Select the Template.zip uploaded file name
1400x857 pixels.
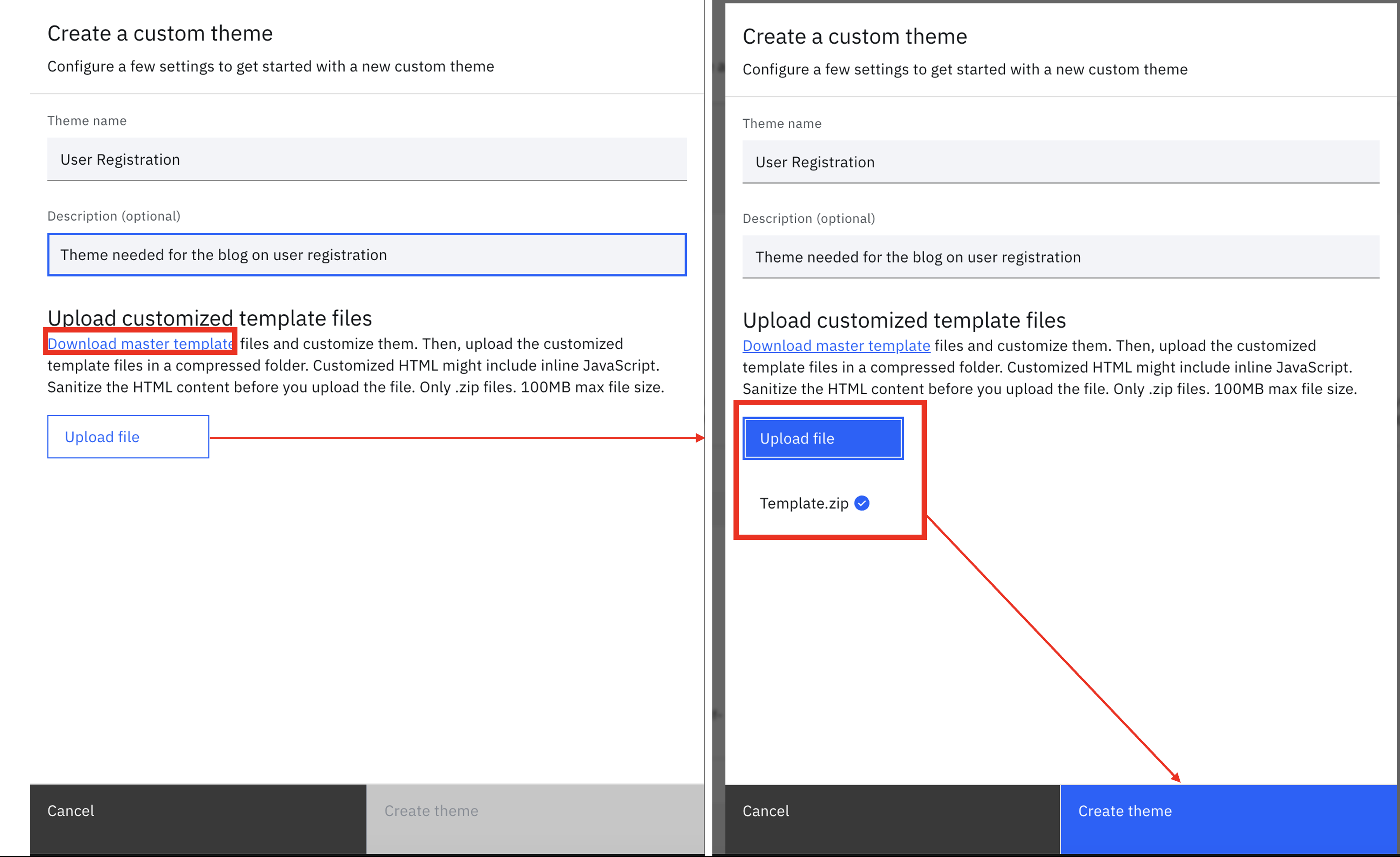pyautogui.click(x=804, y=503)
